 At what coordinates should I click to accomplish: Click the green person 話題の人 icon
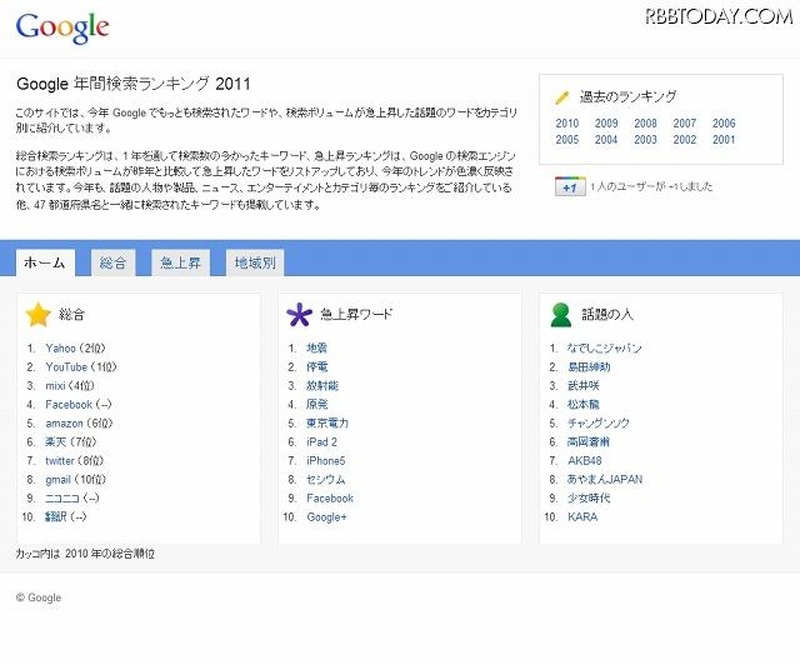(x=561, y=315)
